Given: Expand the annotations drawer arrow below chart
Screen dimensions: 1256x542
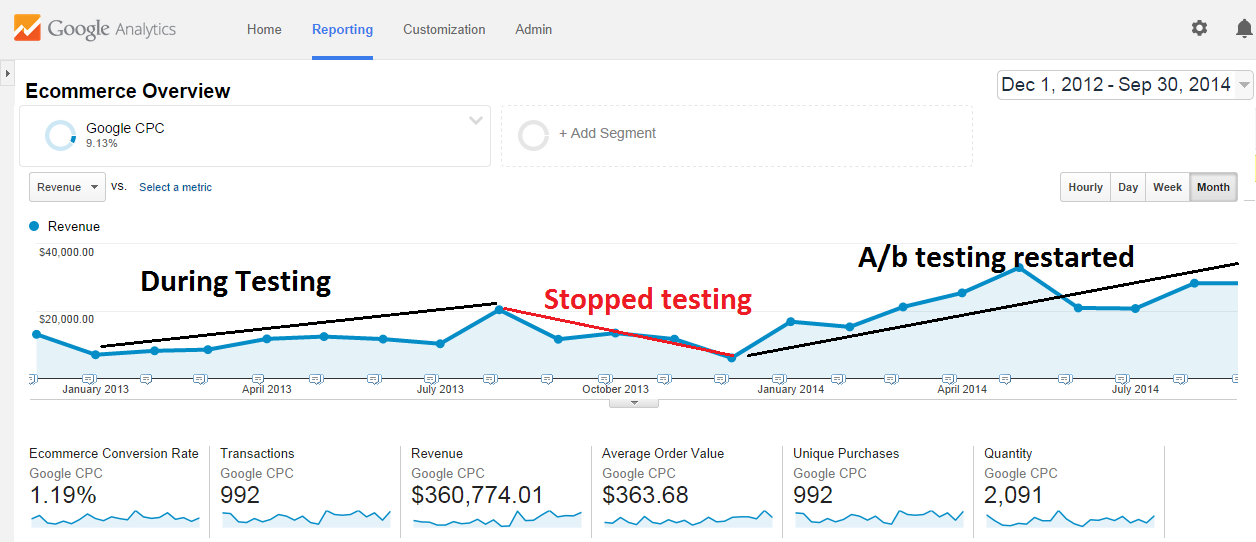Looking at the screenshot, I should tap(634, 402).
